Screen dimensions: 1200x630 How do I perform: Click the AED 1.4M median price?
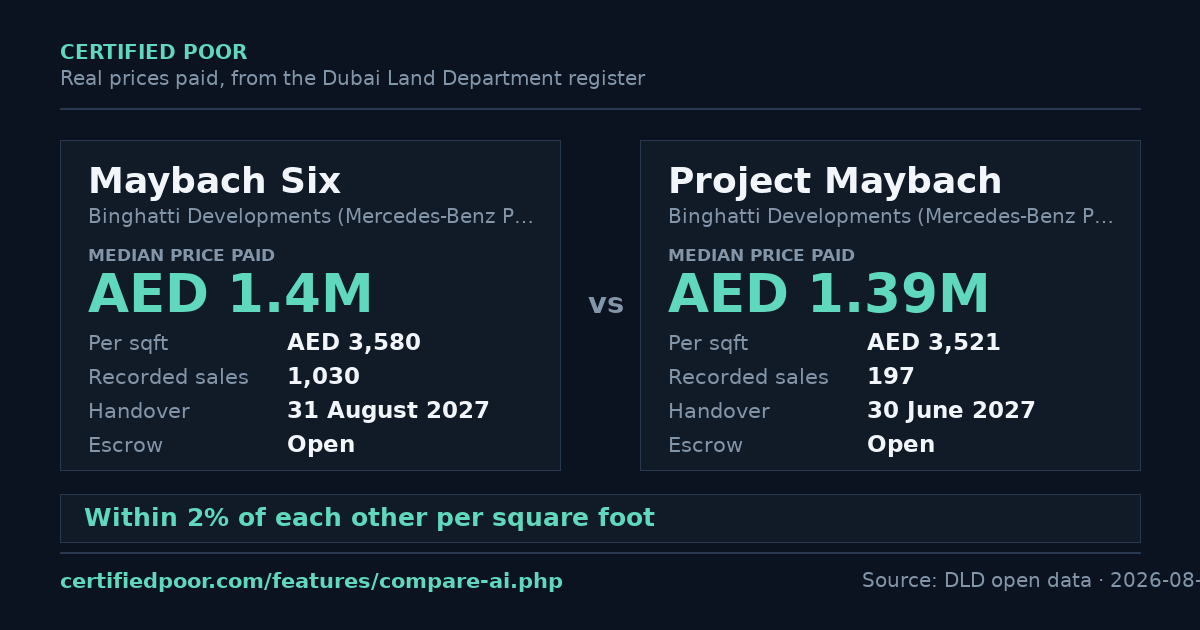click(230, 296)
